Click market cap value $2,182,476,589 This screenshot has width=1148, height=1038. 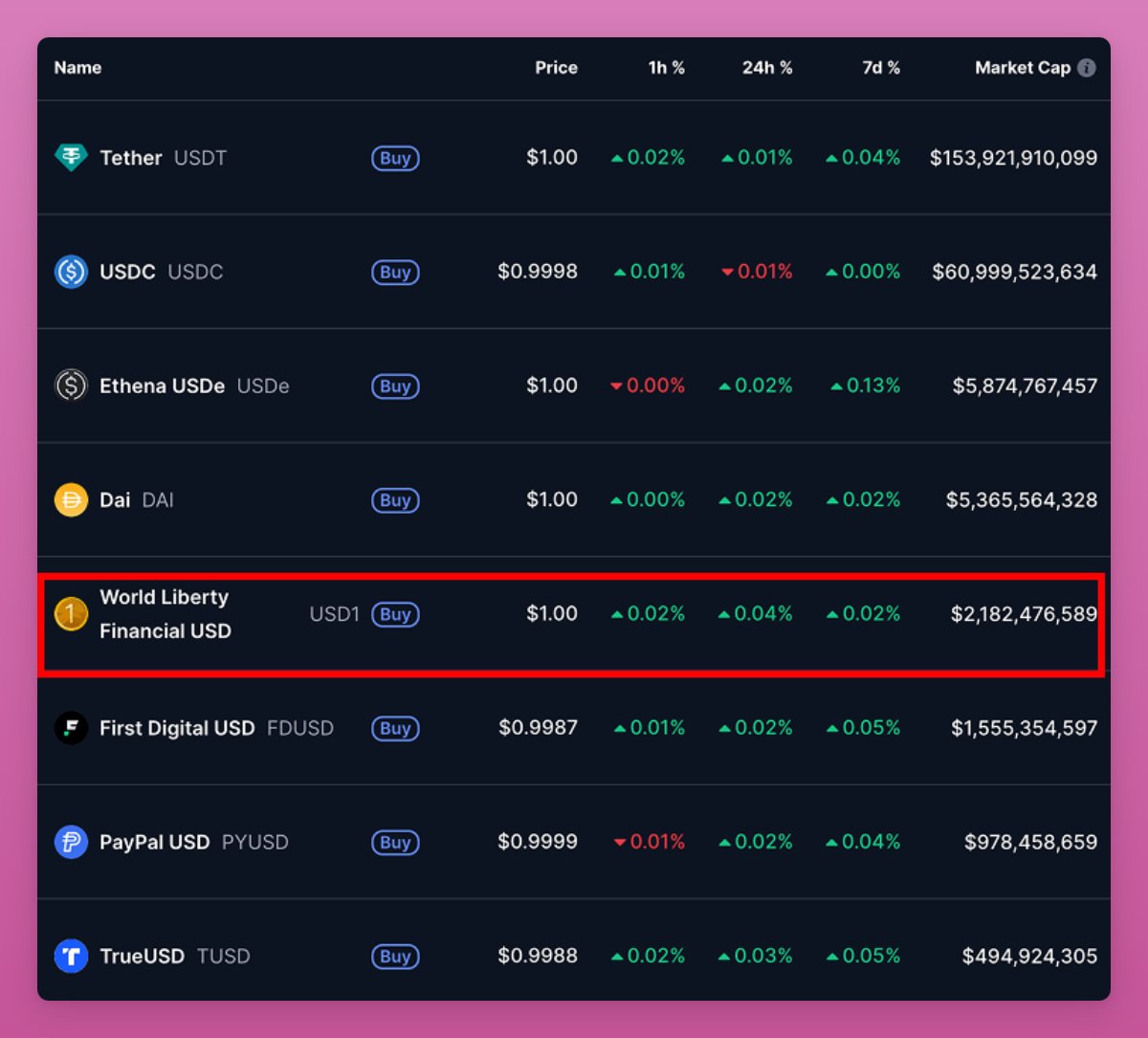tap(1024, 614)
